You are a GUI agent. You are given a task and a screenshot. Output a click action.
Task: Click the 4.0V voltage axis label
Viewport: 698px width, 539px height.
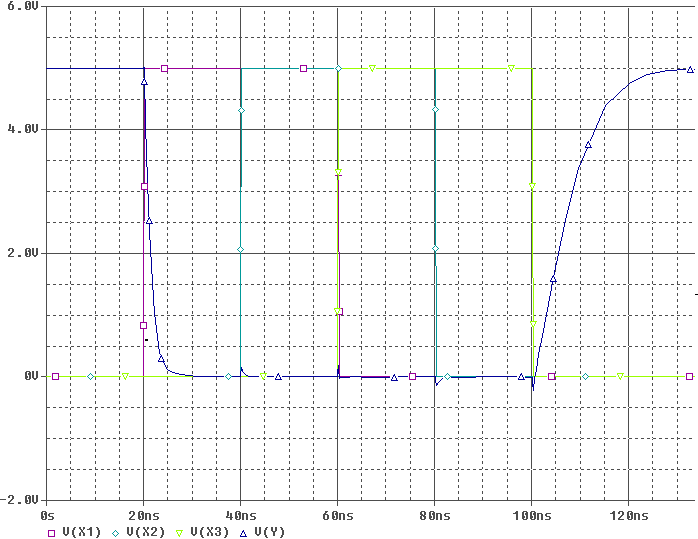[22, 129]
